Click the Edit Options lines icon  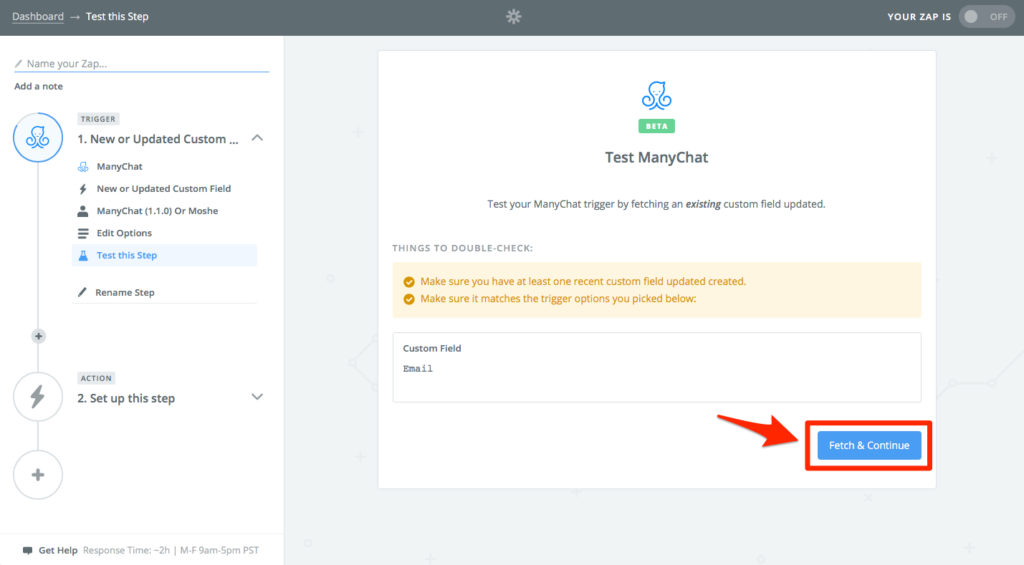tap(83, 233)
